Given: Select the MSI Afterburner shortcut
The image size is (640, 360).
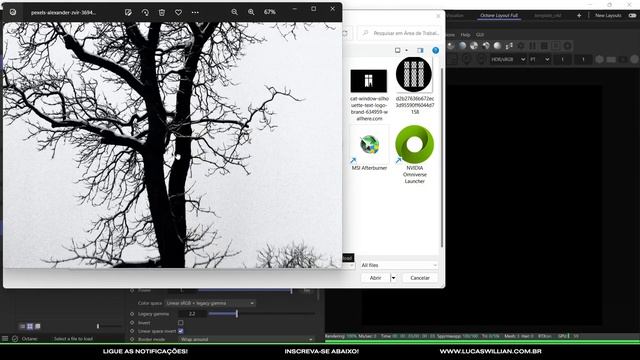Looking at the screenshot, I should coord(369,148).
